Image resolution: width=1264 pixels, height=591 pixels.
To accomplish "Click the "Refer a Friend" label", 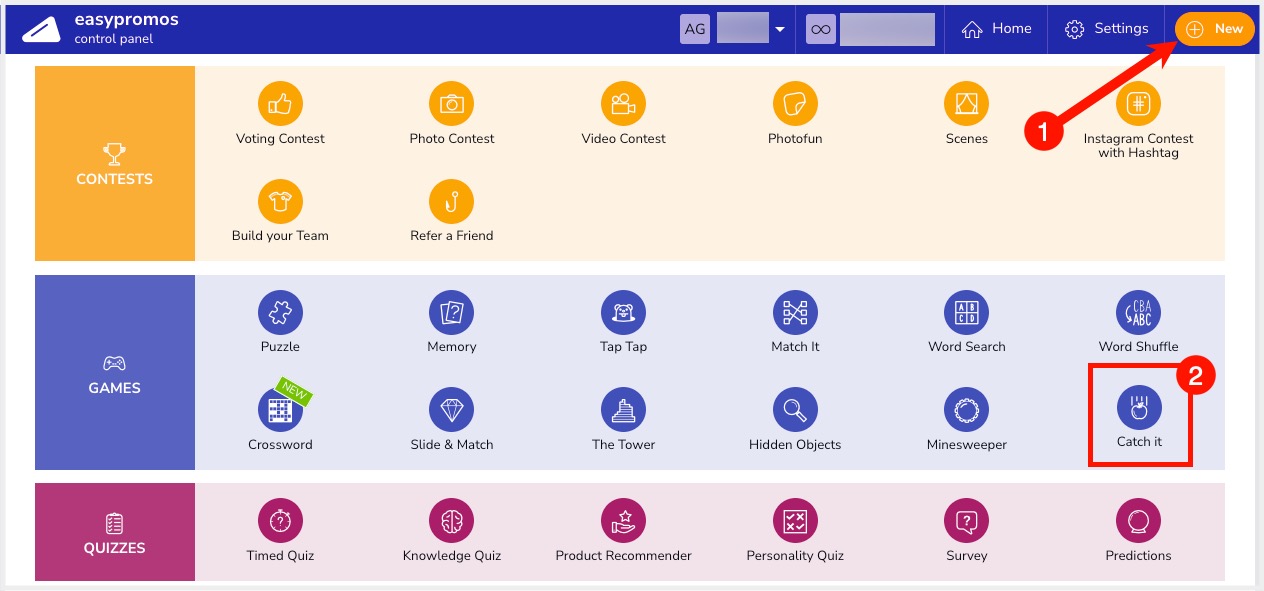I will click(452, 236).
